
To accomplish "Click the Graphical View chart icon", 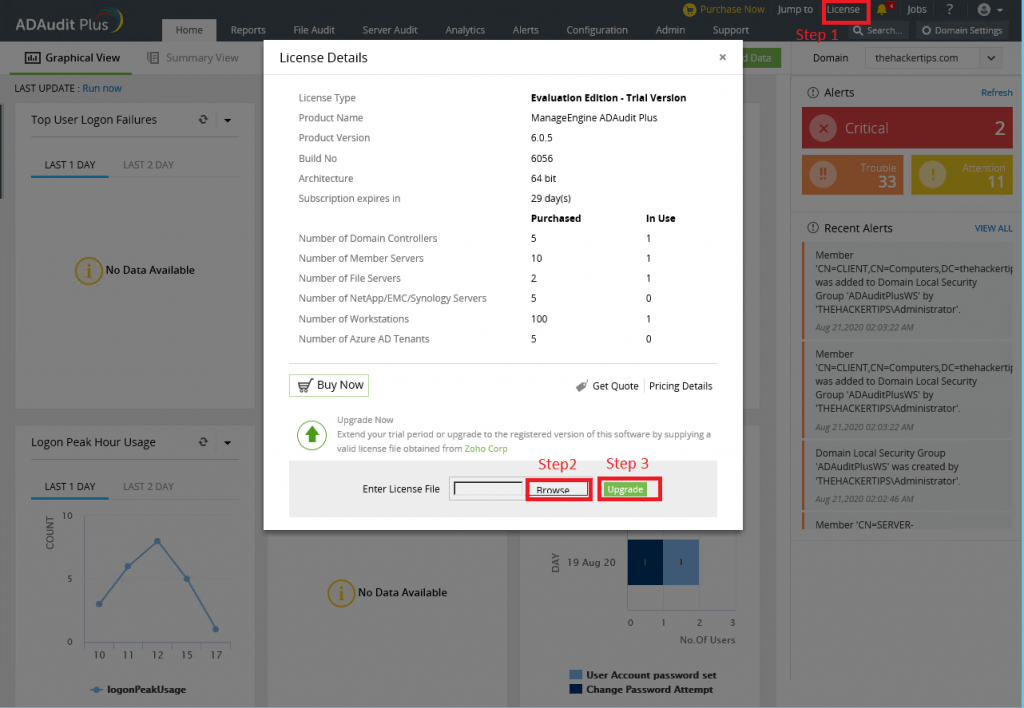I will click(33, 58).
